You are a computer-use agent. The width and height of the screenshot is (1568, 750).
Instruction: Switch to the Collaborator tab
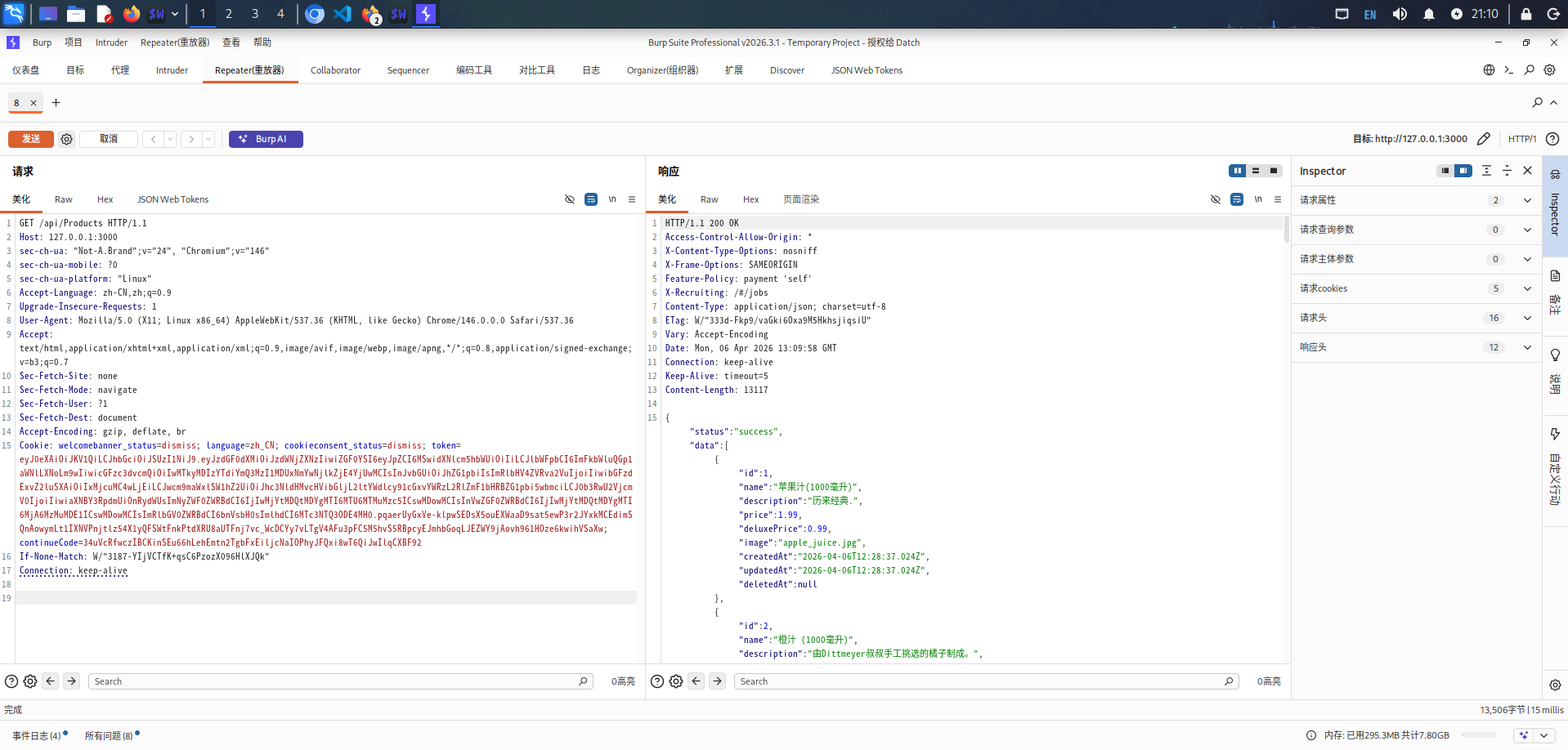(335, 70)
